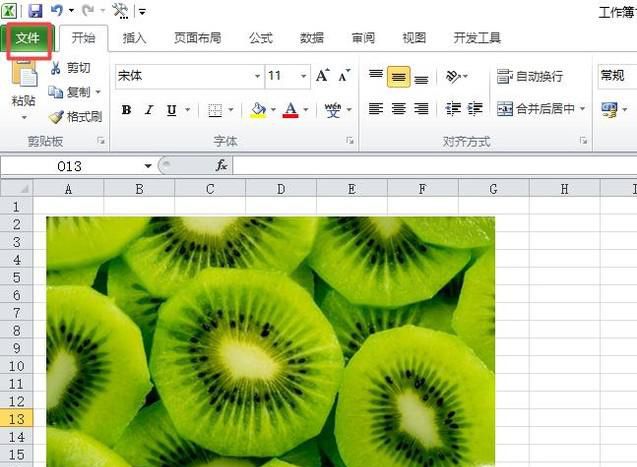The width and height of the screenshot is (637, 467).
Task: Click the decrease indent icon
Action: pos(453,108)
